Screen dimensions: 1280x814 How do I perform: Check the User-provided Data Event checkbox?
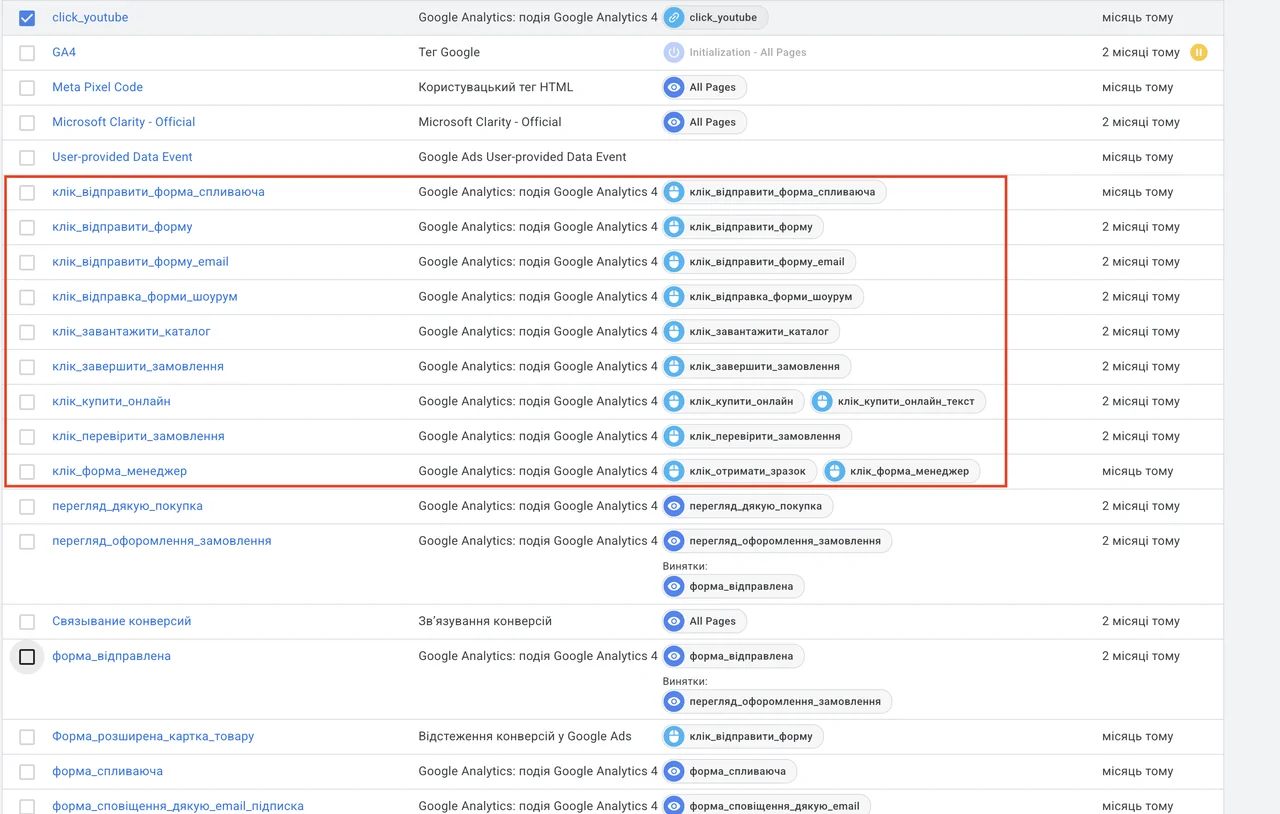(x=27, y=158)
